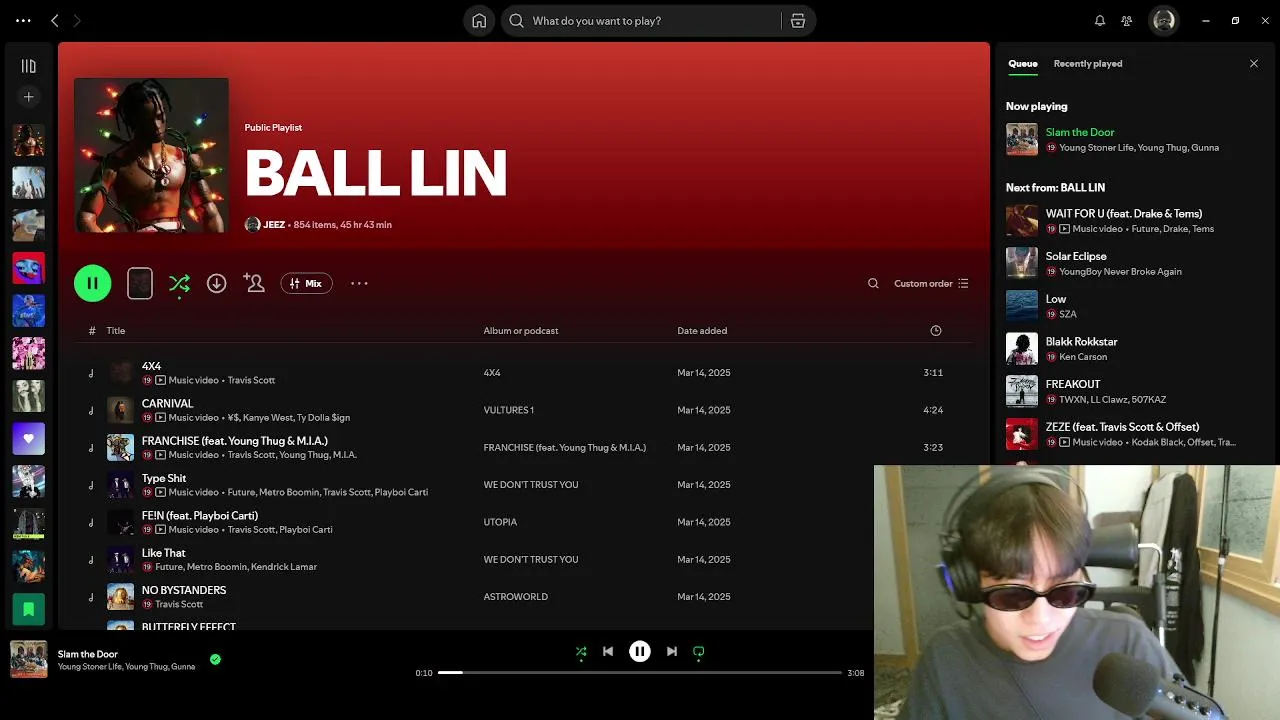Viewport: 1280px width, 720px height.
Task: Invite collaborators using add-person icon
Action: pyautogui.click(x=254, y=284)
